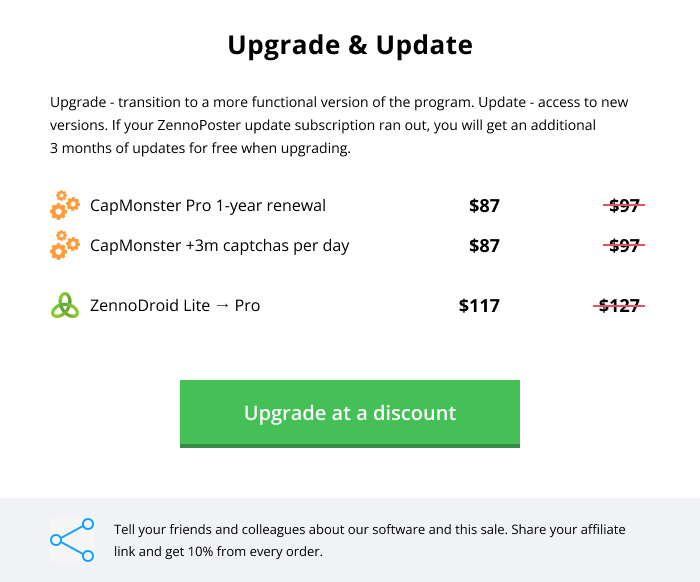This screenshot has width=700, height=582.
Task: Click the Upgrade at a discount button
Action: tap(350, 413)
